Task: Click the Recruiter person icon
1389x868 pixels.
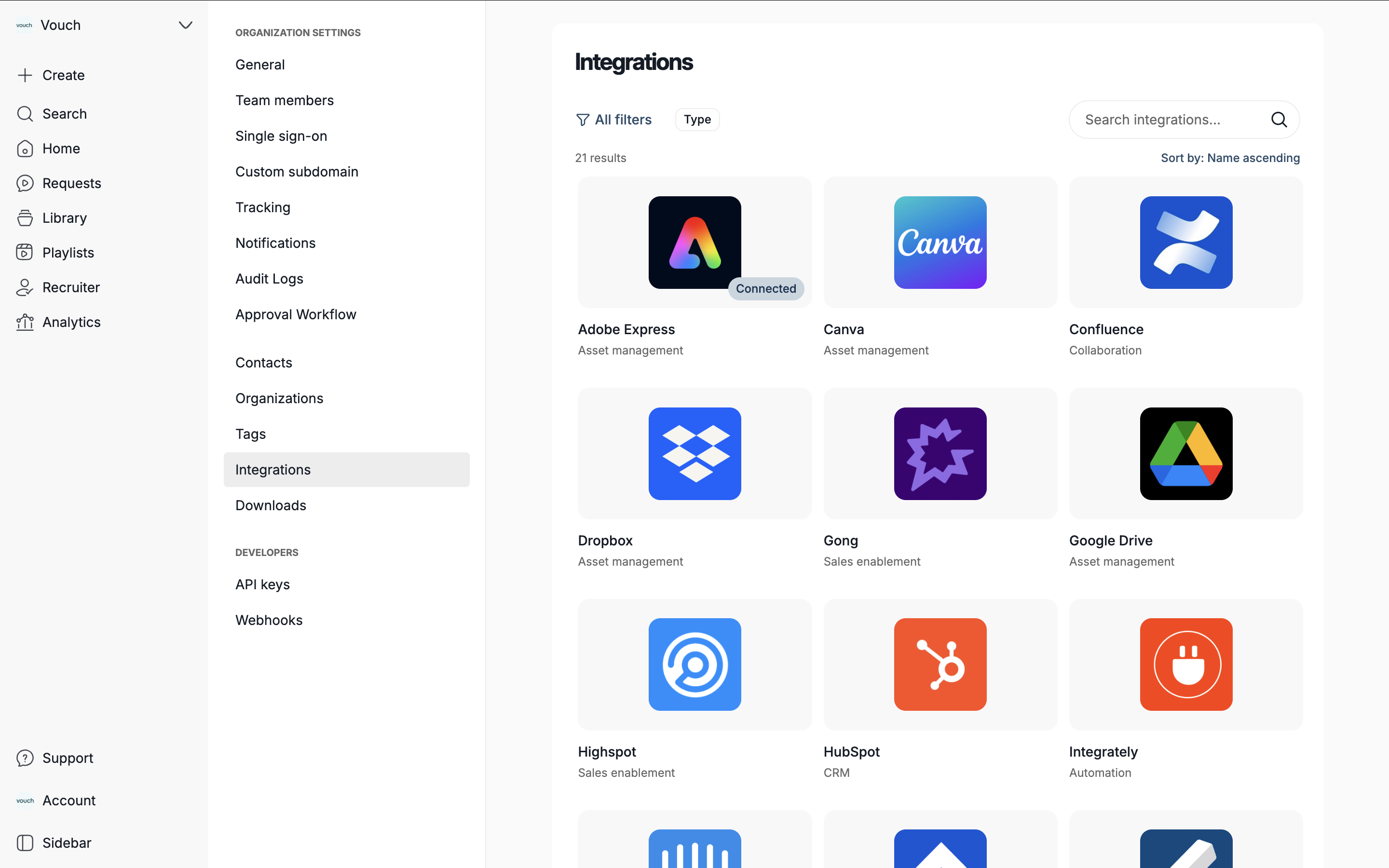Action: 25,287
